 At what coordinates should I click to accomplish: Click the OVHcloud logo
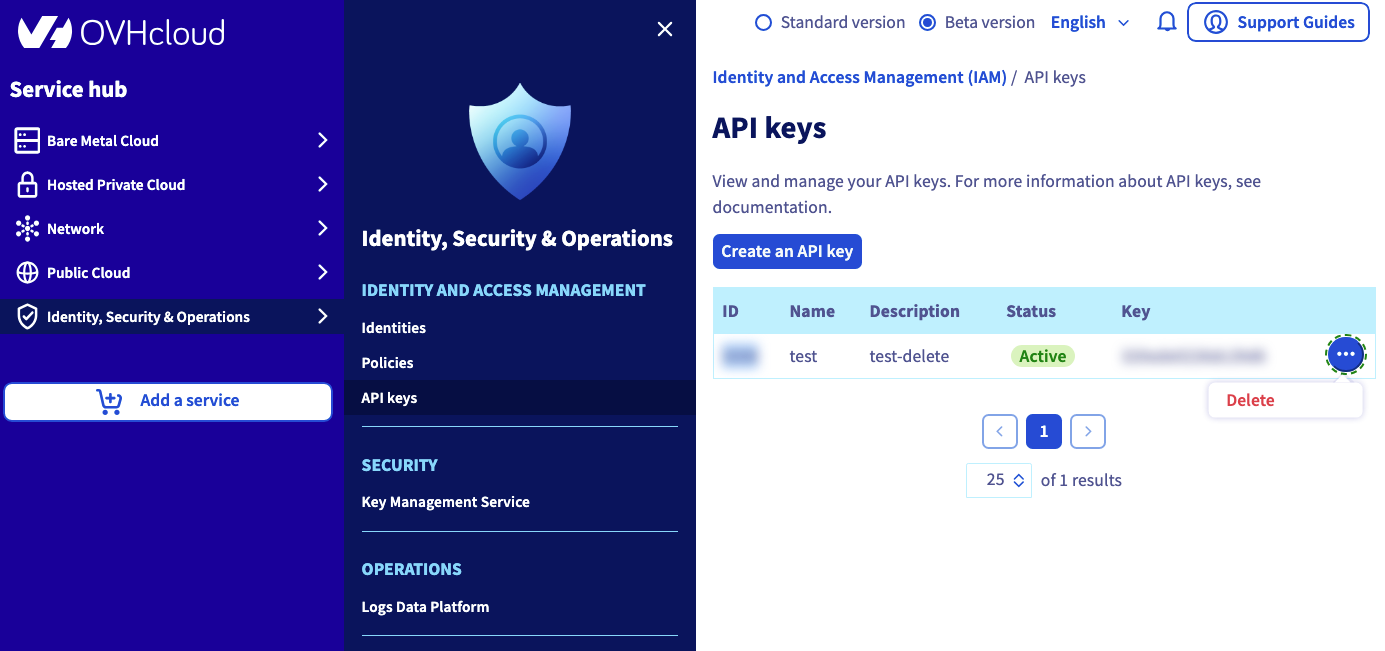coord(121,32)
